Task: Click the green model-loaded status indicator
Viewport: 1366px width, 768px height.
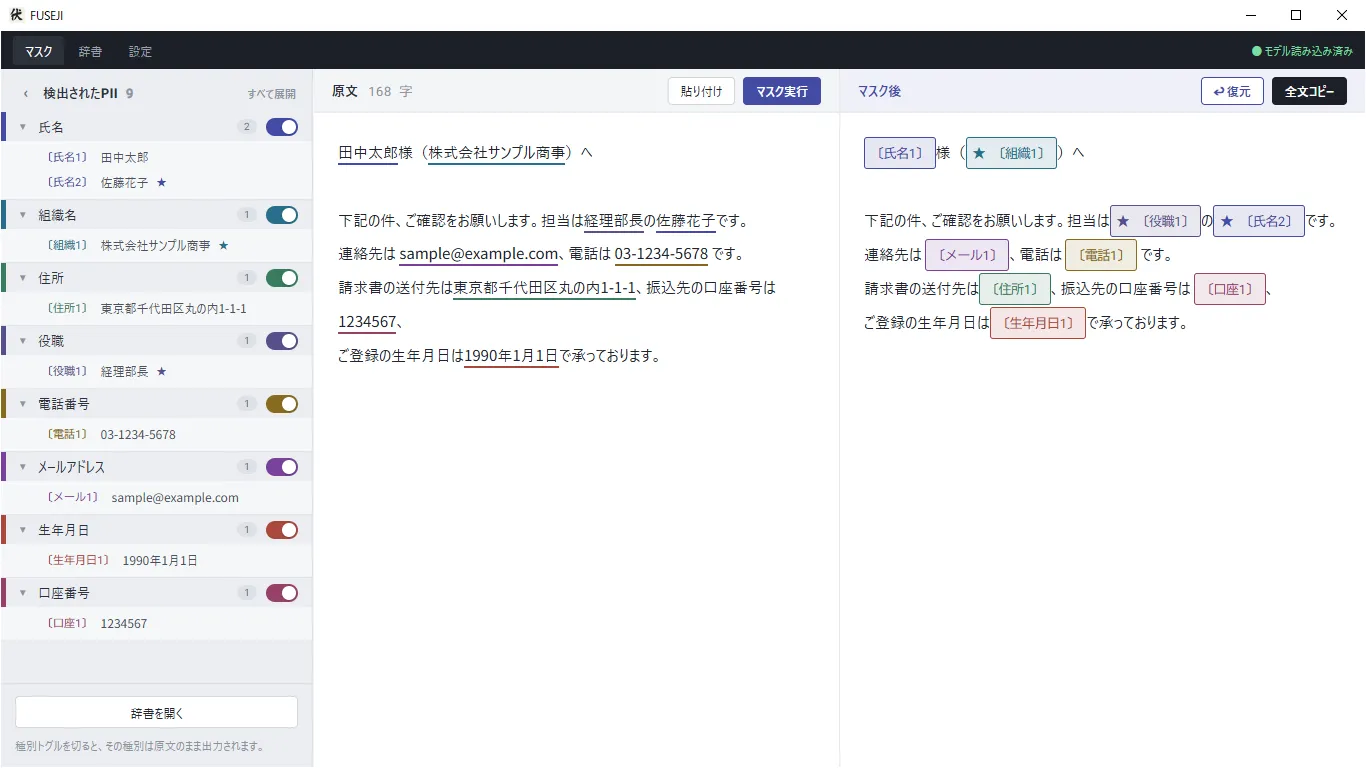Action: pos(1302,51)
